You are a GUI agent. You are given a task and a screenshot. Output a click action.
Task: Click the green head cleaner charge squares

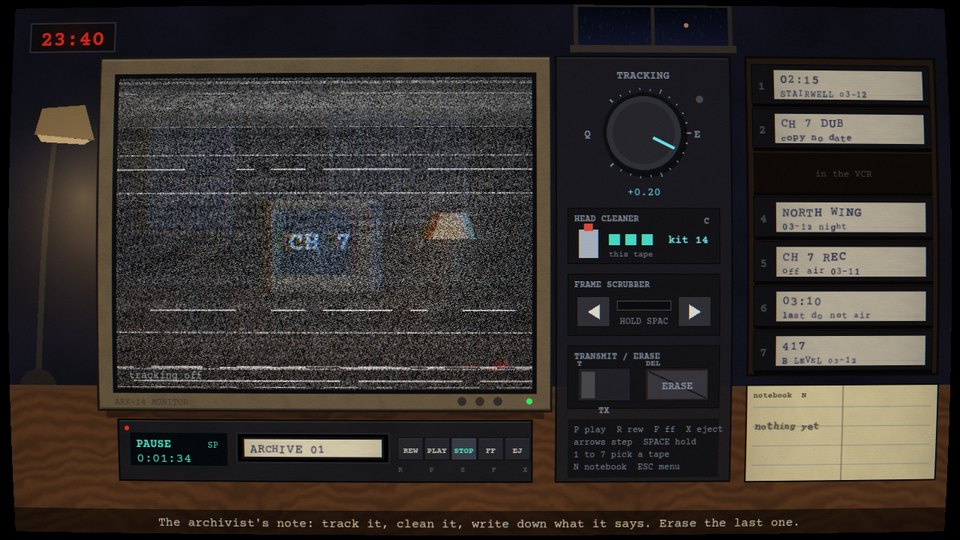(631, 239)
